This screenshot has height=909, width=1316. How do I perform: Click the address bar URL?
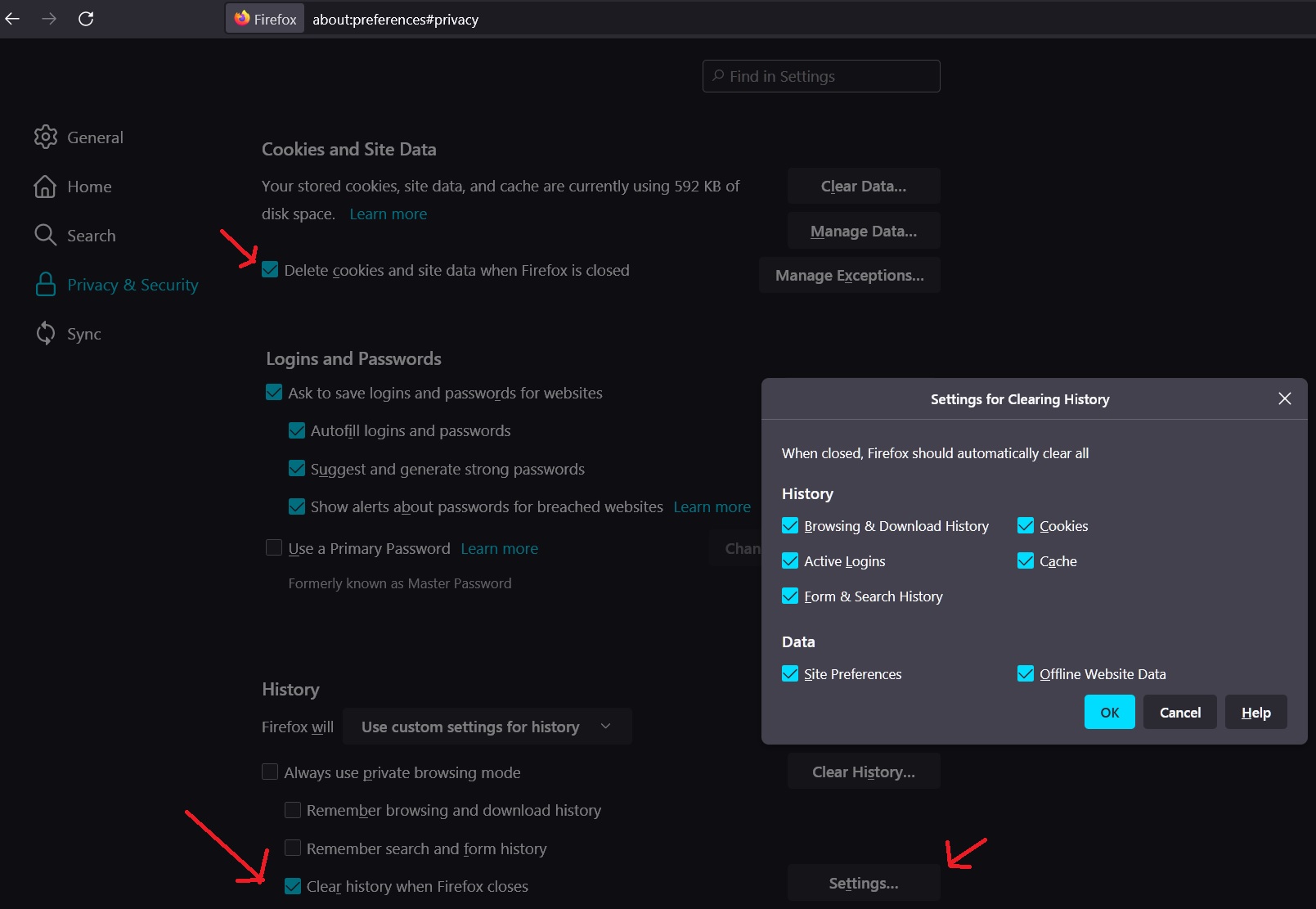(395, 19)
